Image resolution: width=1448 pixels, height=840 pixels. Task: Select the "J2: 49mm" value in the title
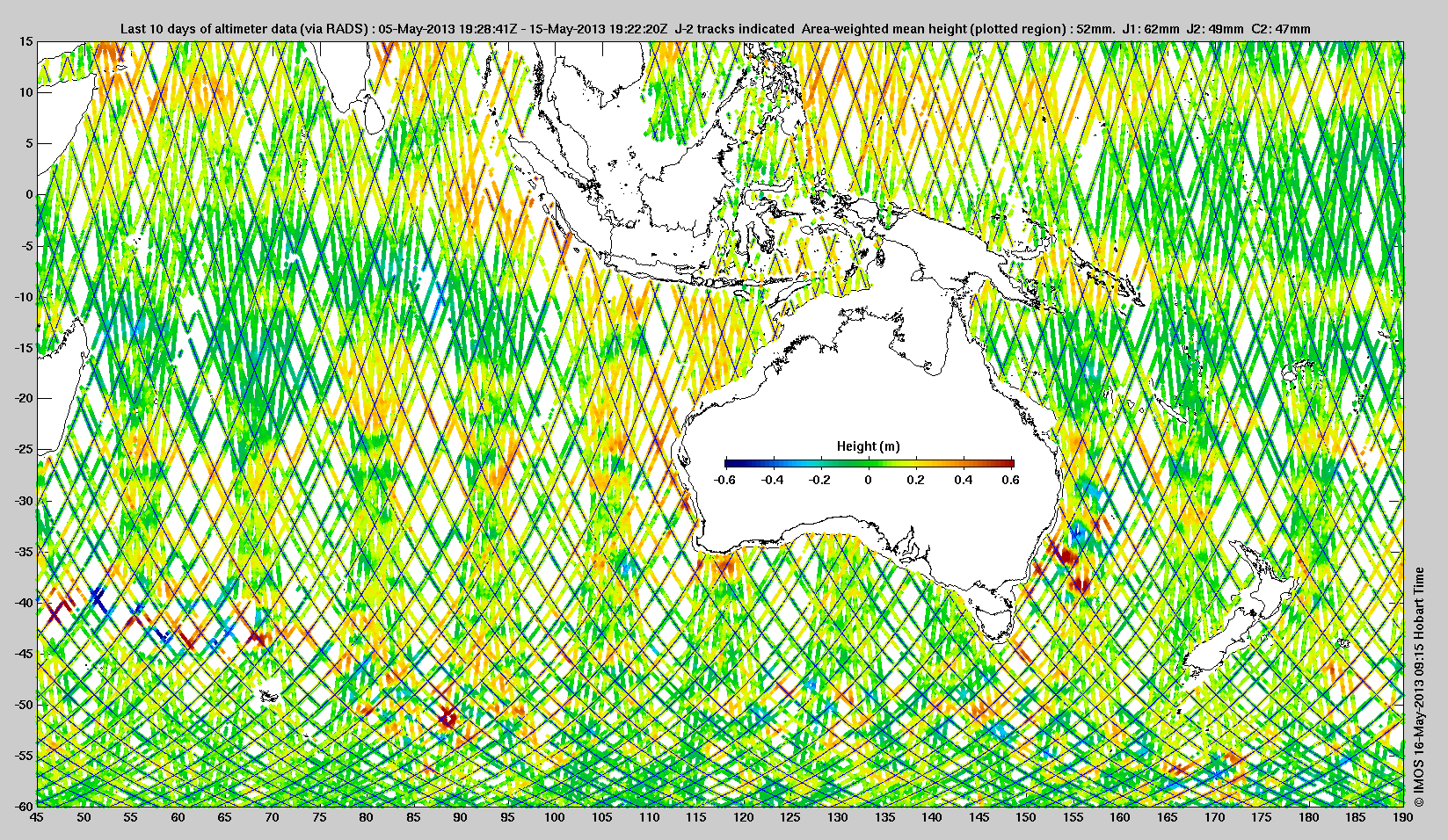(x=1215, y=29)
